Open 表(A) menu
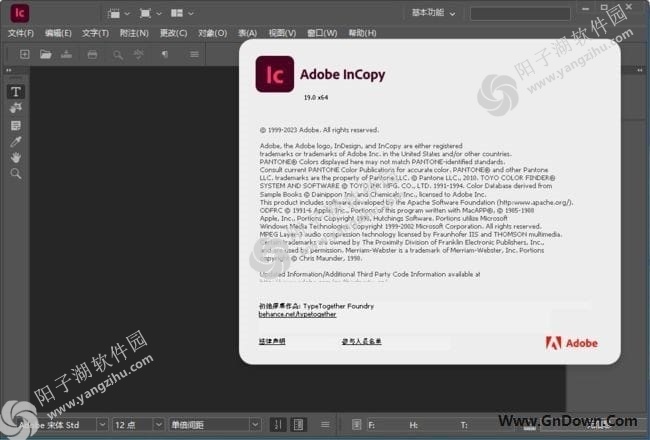Image resolution: width=650 pixels, height=440 pixels. coord(247,33)
